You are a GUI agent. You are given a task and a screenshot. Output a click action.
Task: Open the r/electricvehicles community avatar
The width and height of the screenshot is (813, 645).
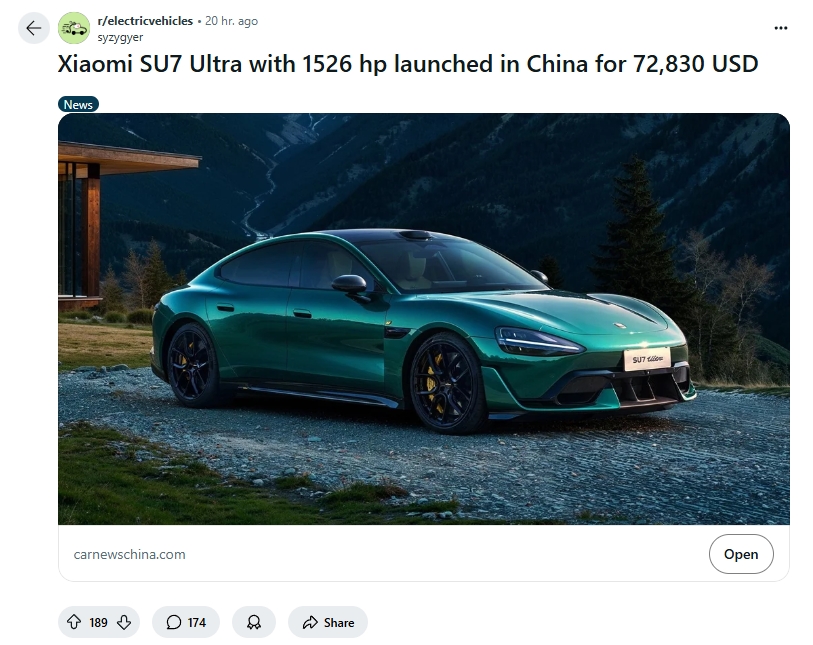coord(74,28)
